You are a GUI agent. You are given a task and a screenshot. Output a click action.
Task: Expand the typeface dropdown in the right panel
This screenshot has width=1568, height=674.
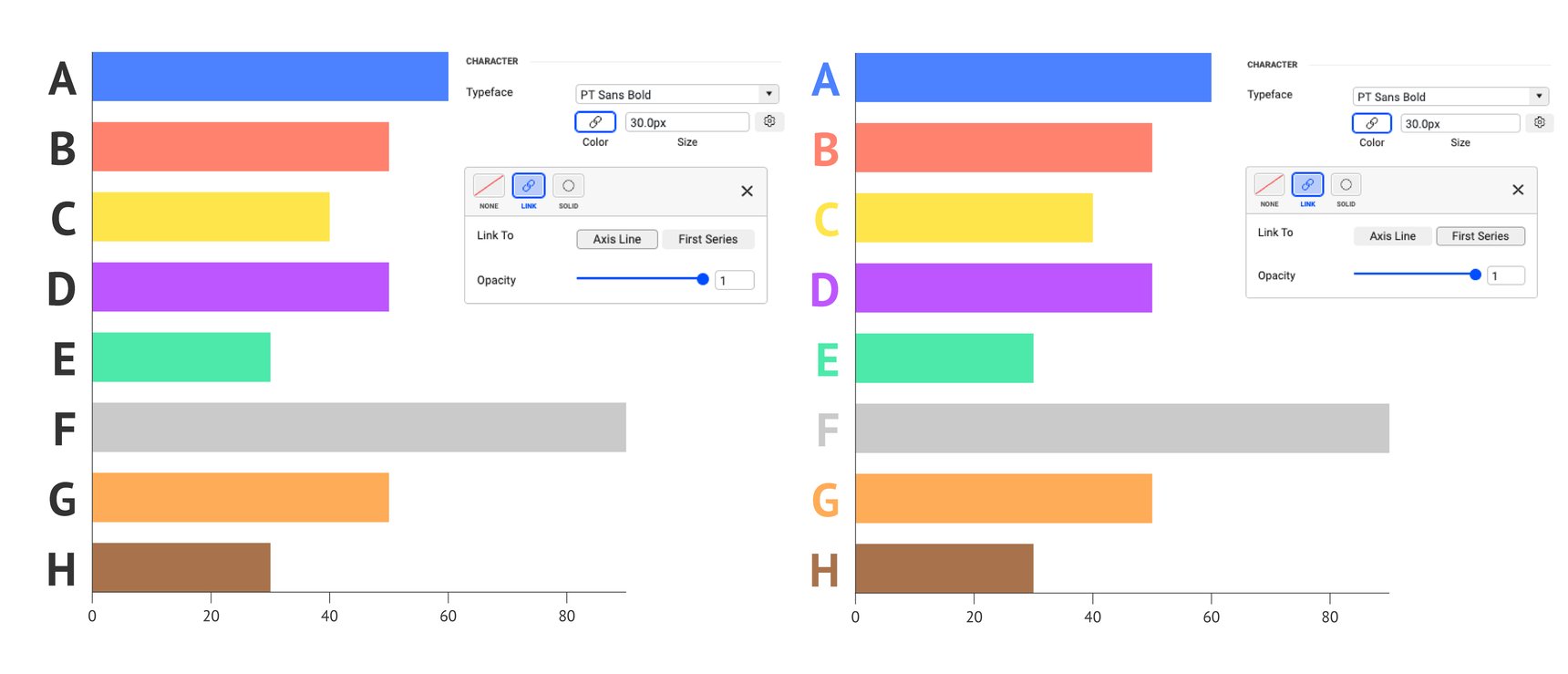[x=1449, y=96]
